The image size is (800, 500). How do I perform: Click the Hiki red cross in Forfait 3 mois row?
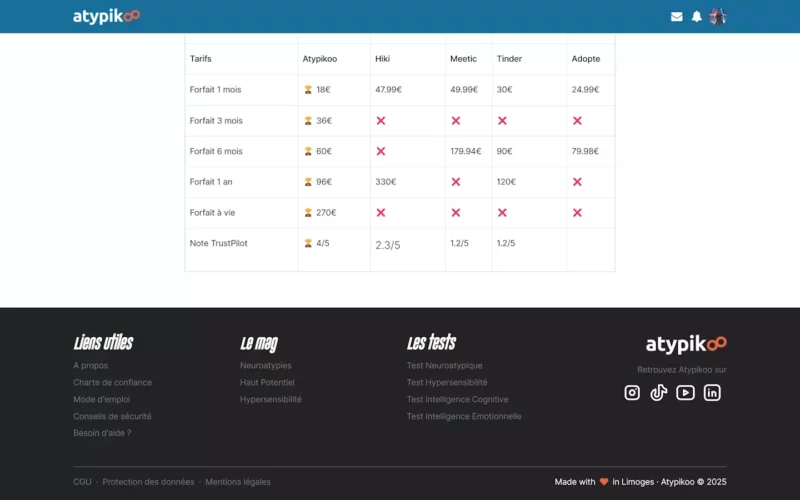coord(381,121)
